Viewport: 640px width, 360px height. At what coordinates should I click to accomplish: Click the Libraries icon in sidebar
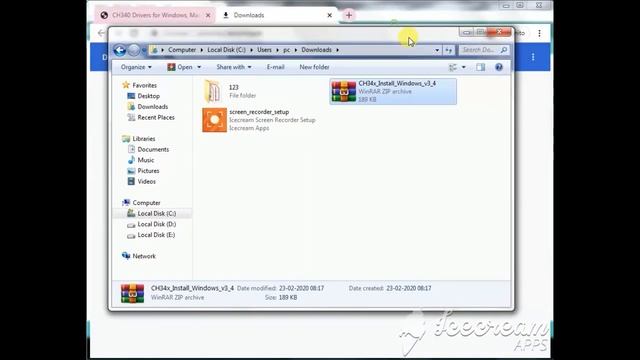coord(126,139)
